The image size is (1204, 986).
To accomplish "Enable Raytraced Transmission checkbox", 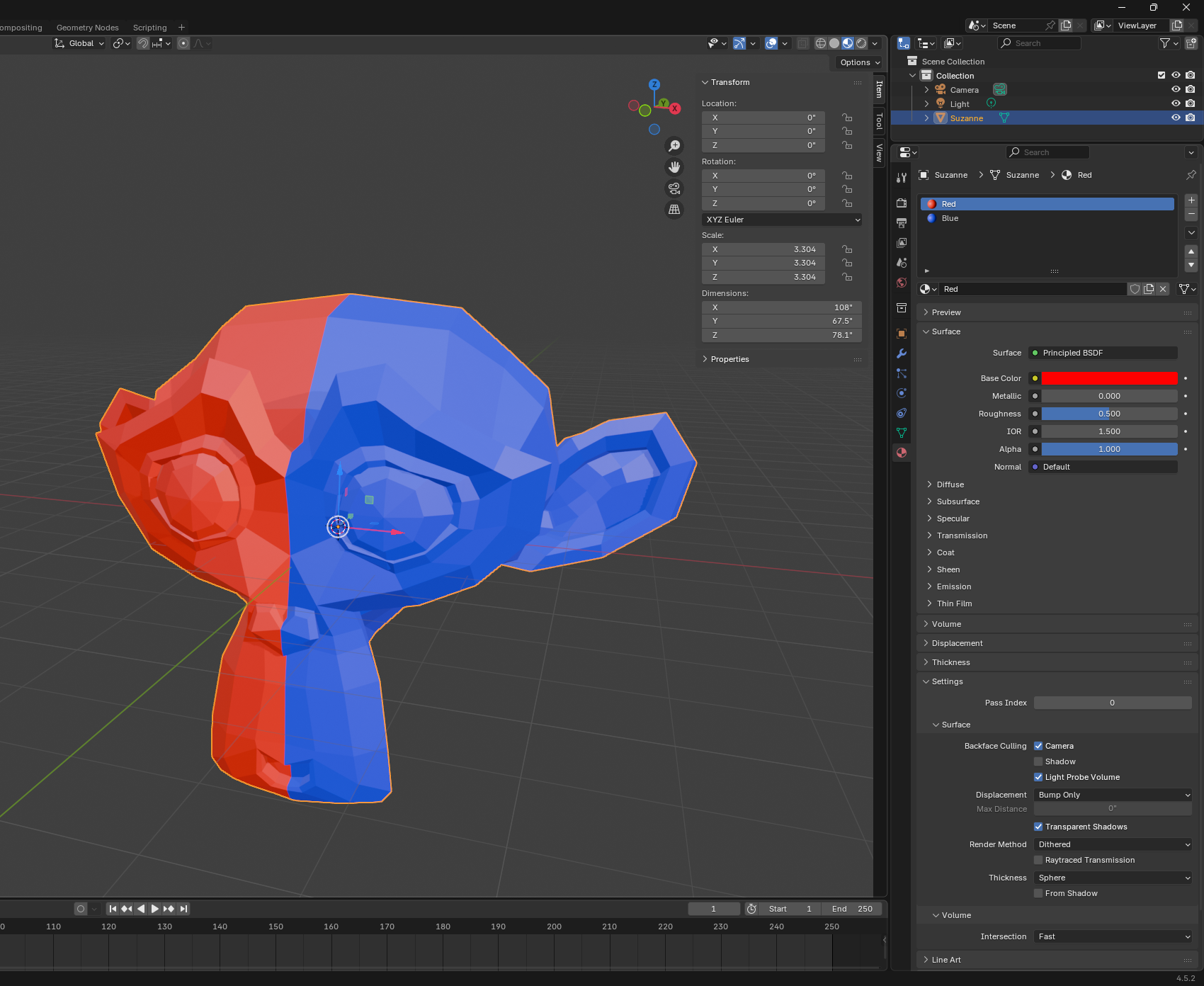I will click(x=1038, y=860).
